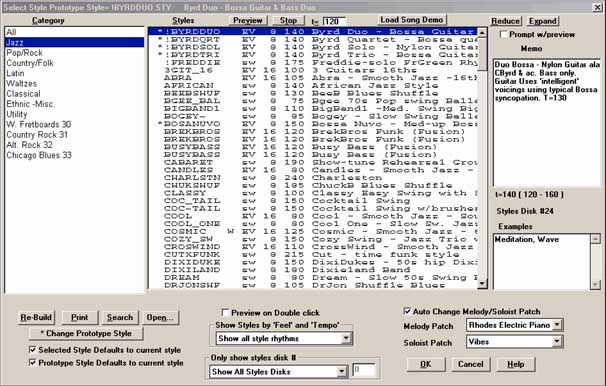This screenshot has width=606, height=386.
Task: Select the Latin category
Action: coord(74,73)
